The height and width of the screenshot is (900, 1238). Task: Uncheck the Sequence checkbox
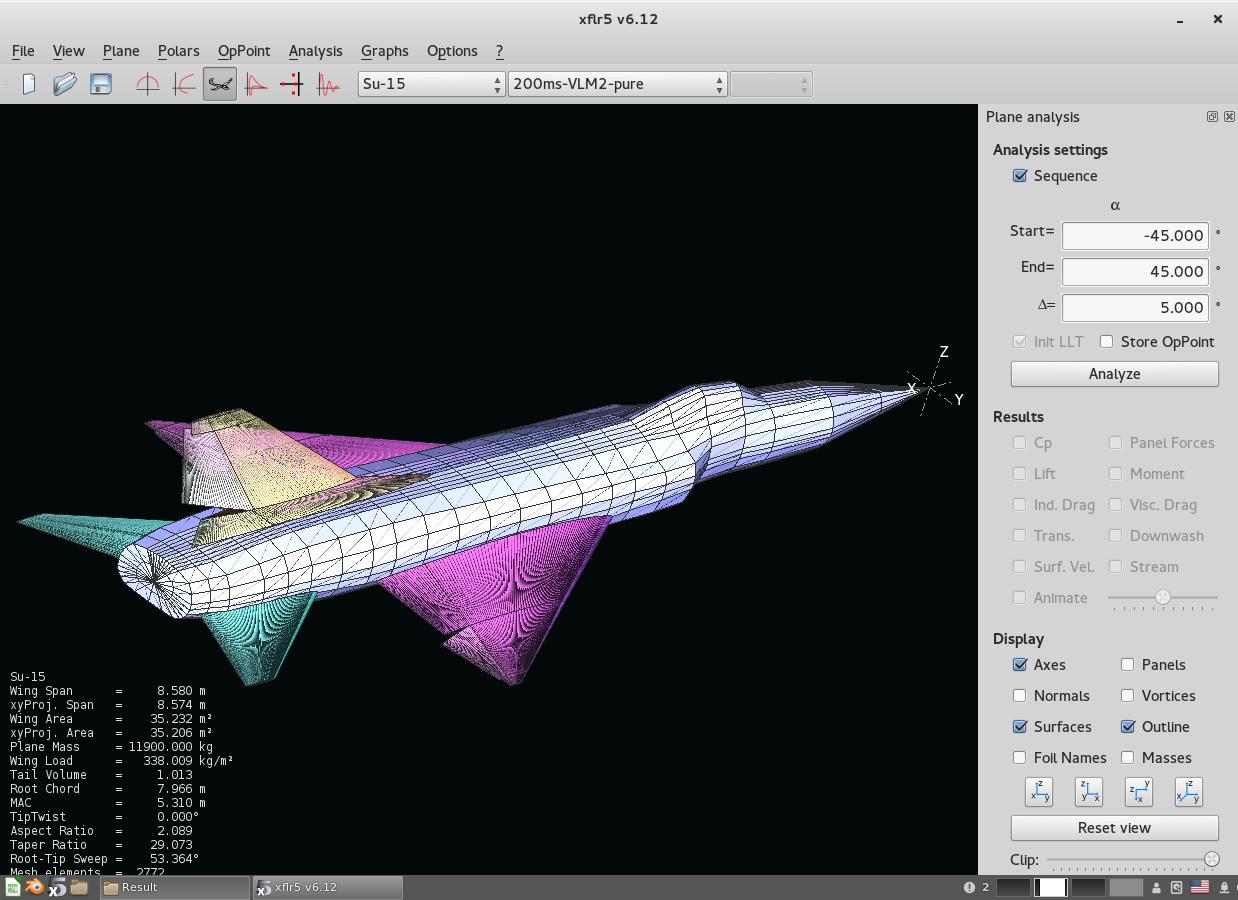[1020, 176]
